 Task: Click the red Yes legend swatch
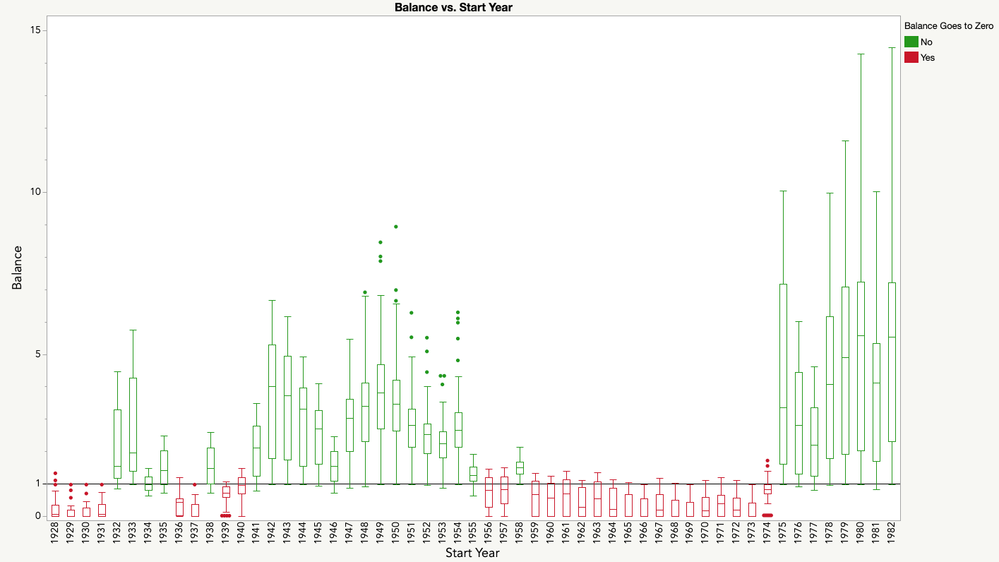911,57
